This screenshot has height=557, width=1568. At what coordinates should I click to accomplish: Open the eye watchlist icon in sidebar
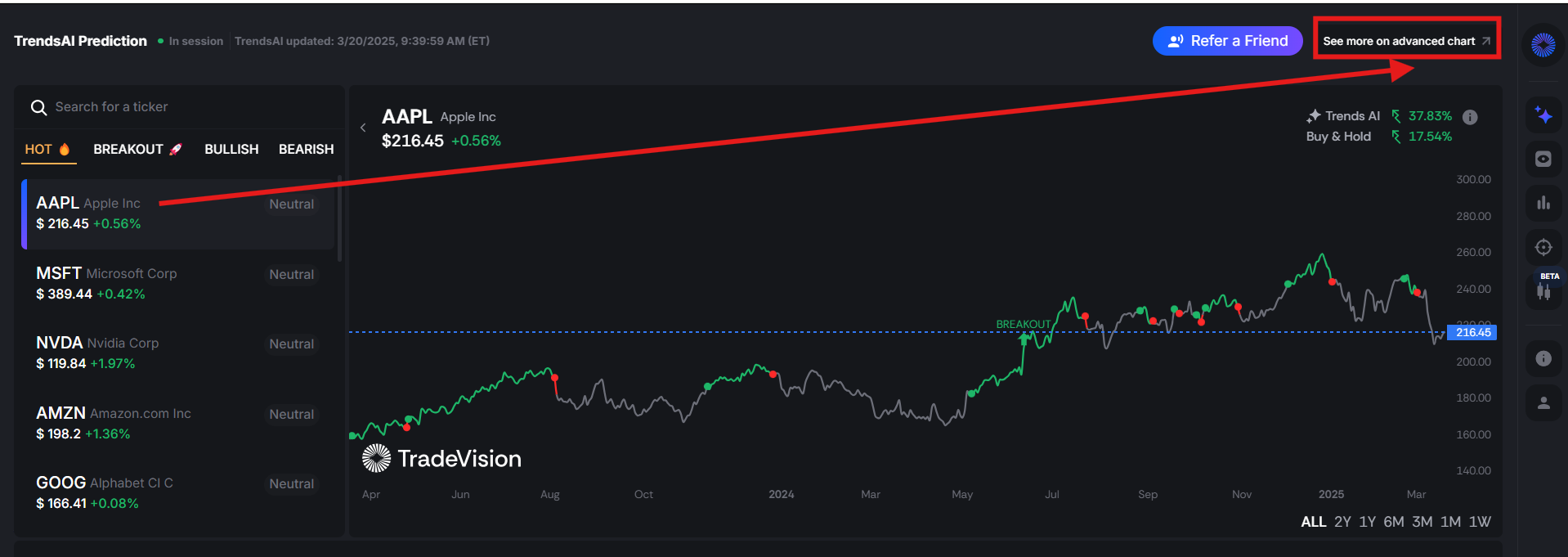point(1543,159)
